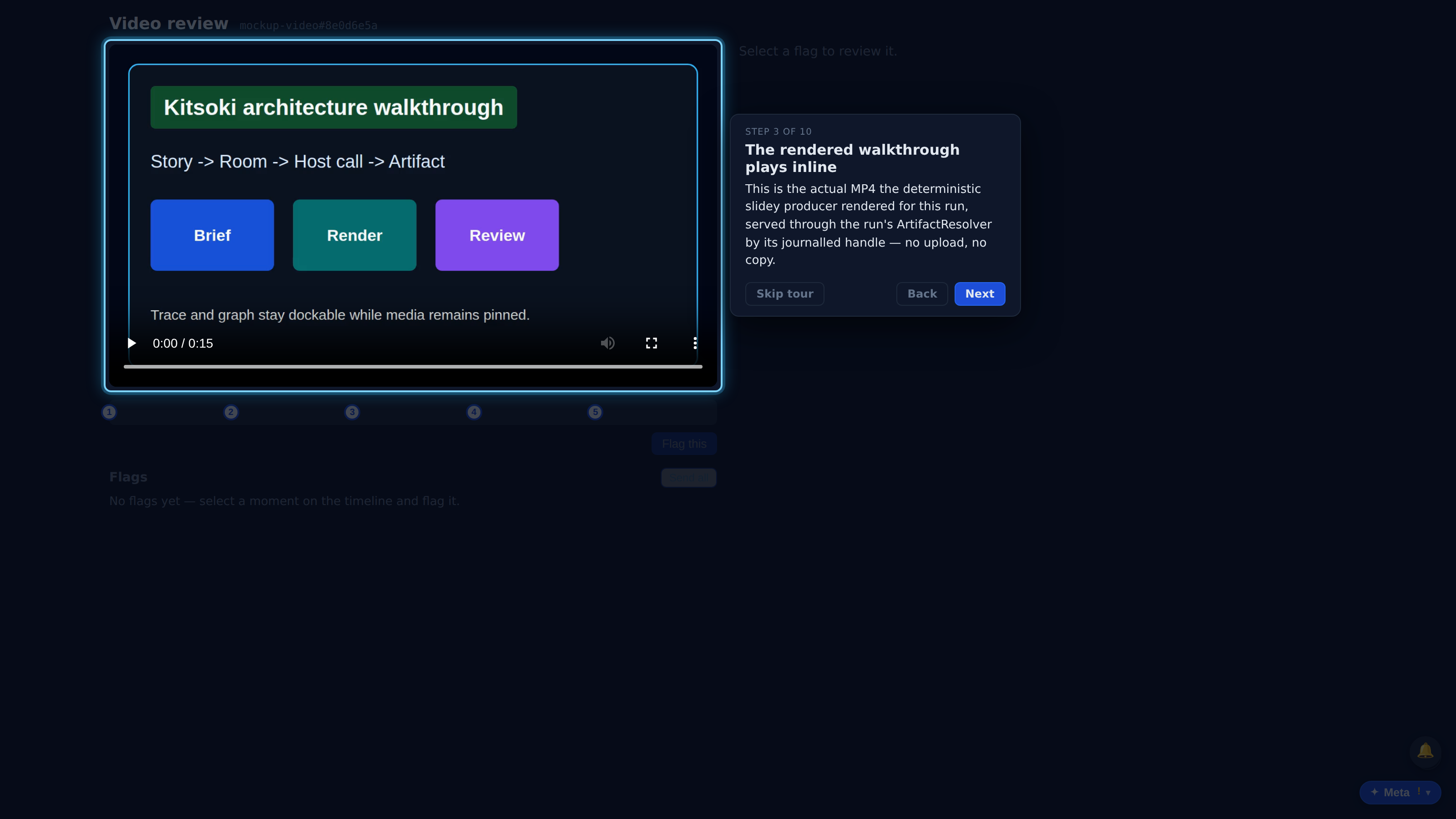
Task: Enter fullscreen mode for the video
Action: pos(651,343)
